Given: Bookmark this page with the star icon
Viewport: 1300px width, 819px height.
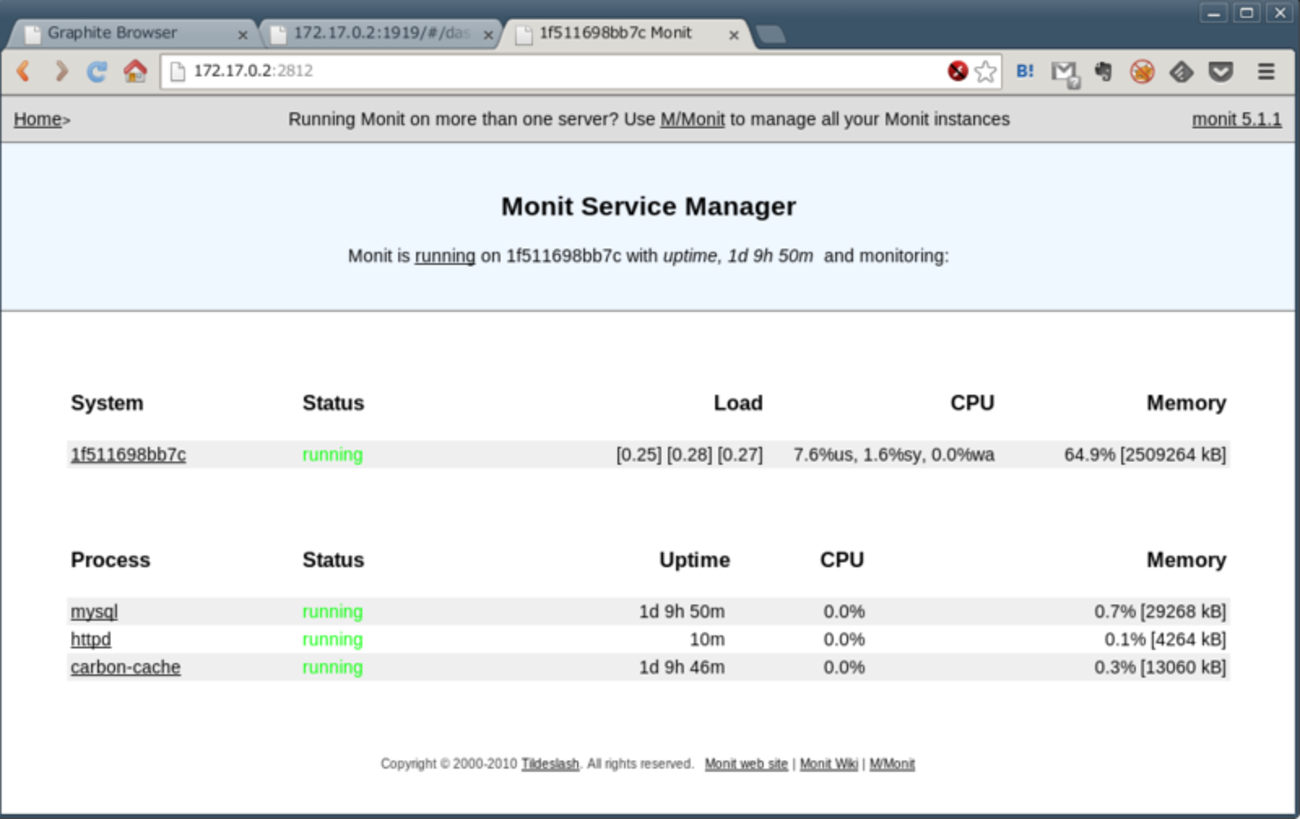Looking at the screenshot, I should coord(985,71).
